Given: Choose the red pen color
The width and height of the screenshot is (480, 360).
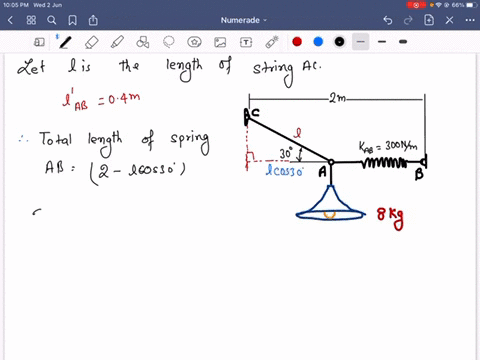Looking at the screenshot, I should [297, 42].
